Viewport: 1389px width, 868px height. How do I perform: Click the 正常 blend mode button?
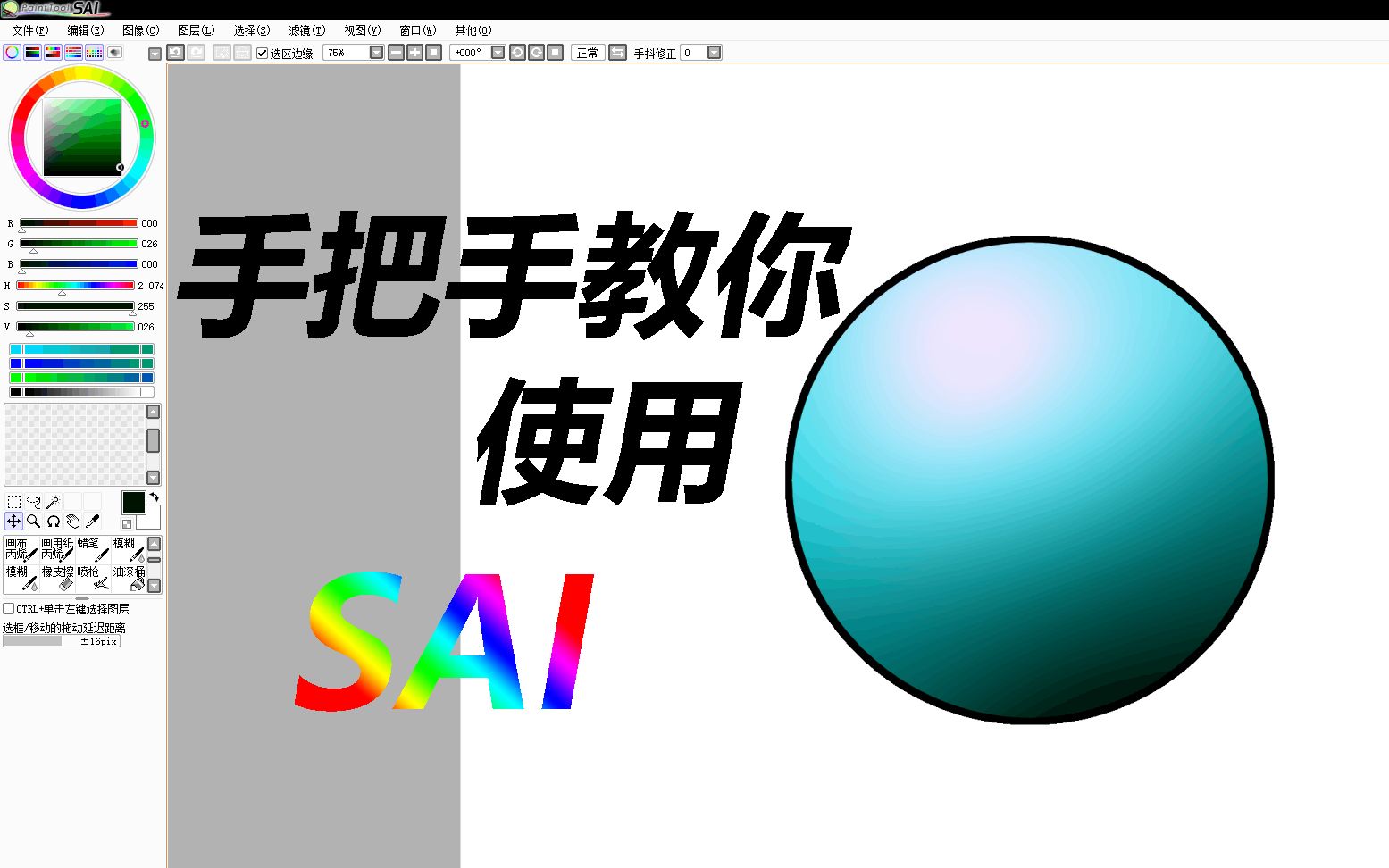[588, 53]
